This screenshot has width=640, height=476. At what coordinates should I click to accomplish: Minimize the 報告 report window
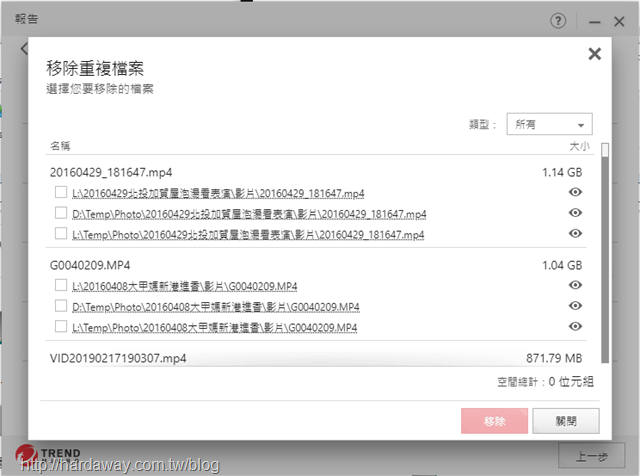coord(594,22)
